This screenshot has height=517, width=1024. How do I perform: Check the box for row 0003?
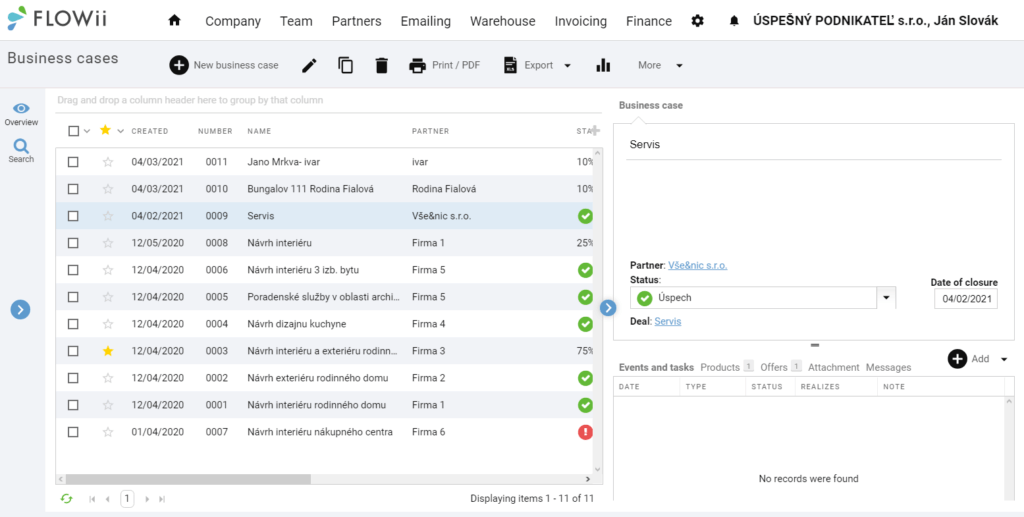point(73,351)
